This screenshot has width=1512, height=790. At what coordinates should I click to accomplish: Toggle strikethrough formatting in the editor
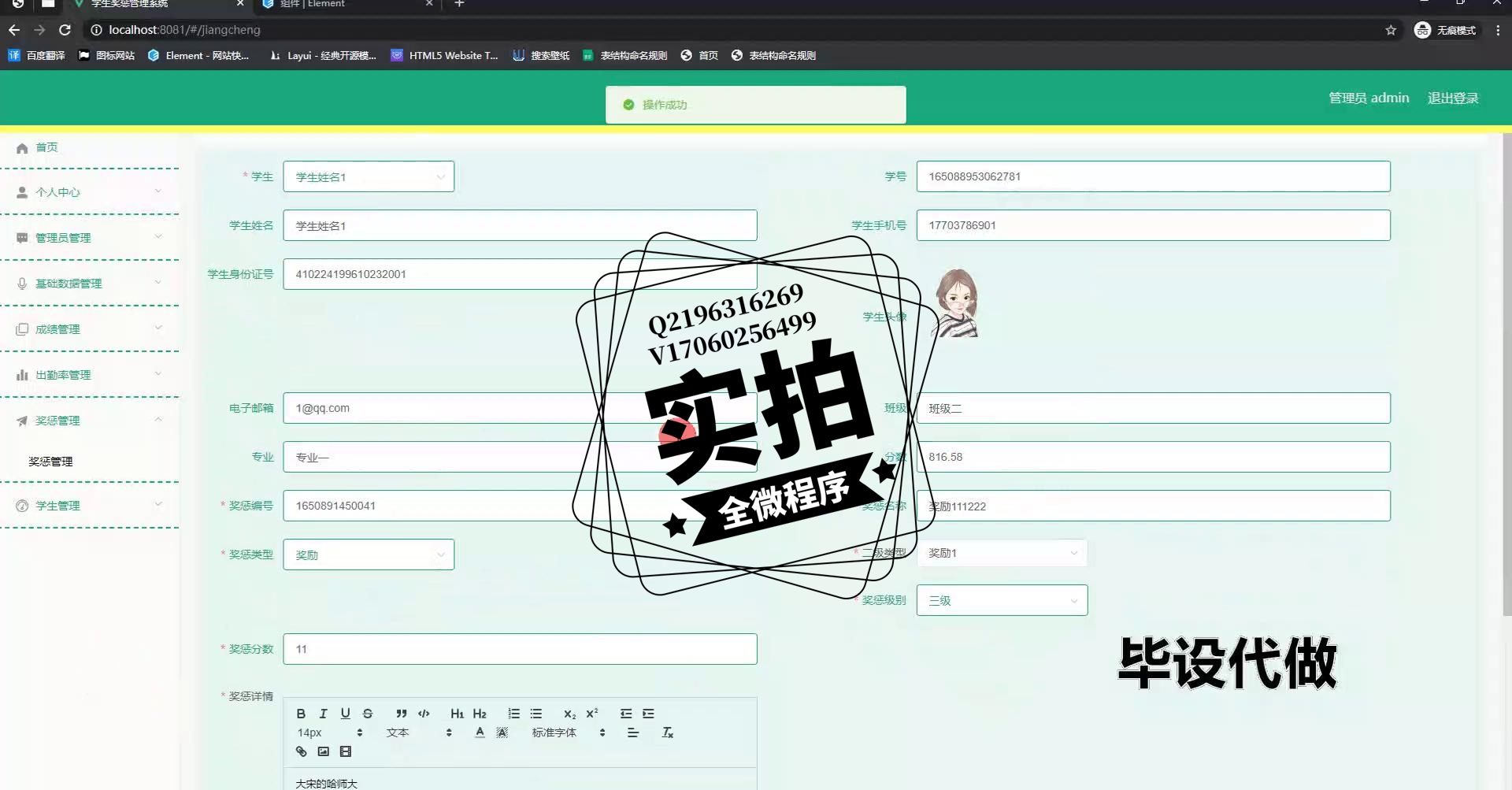pyautogui.click(x=368, y=714)
